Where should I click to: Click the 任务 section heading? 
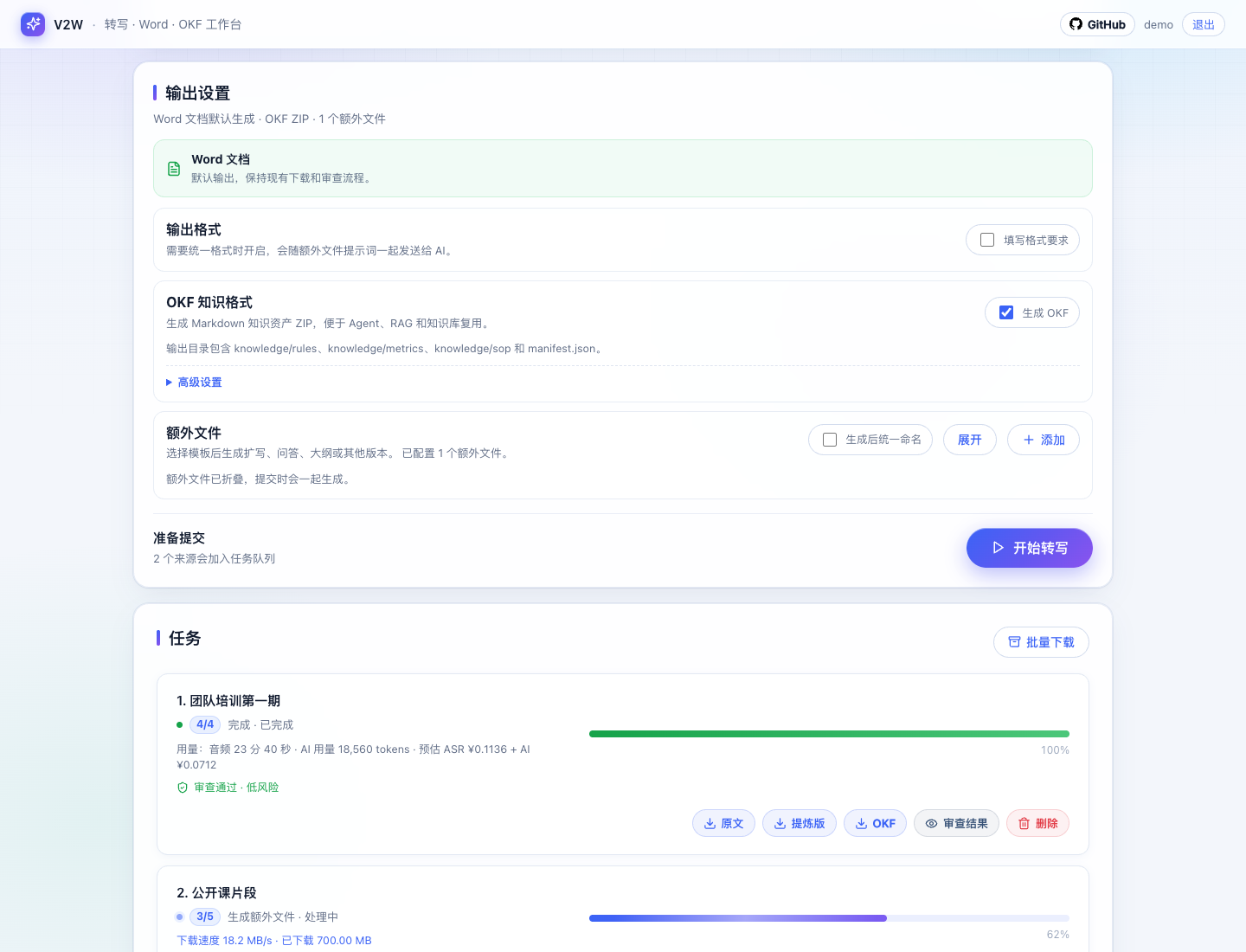184,638
